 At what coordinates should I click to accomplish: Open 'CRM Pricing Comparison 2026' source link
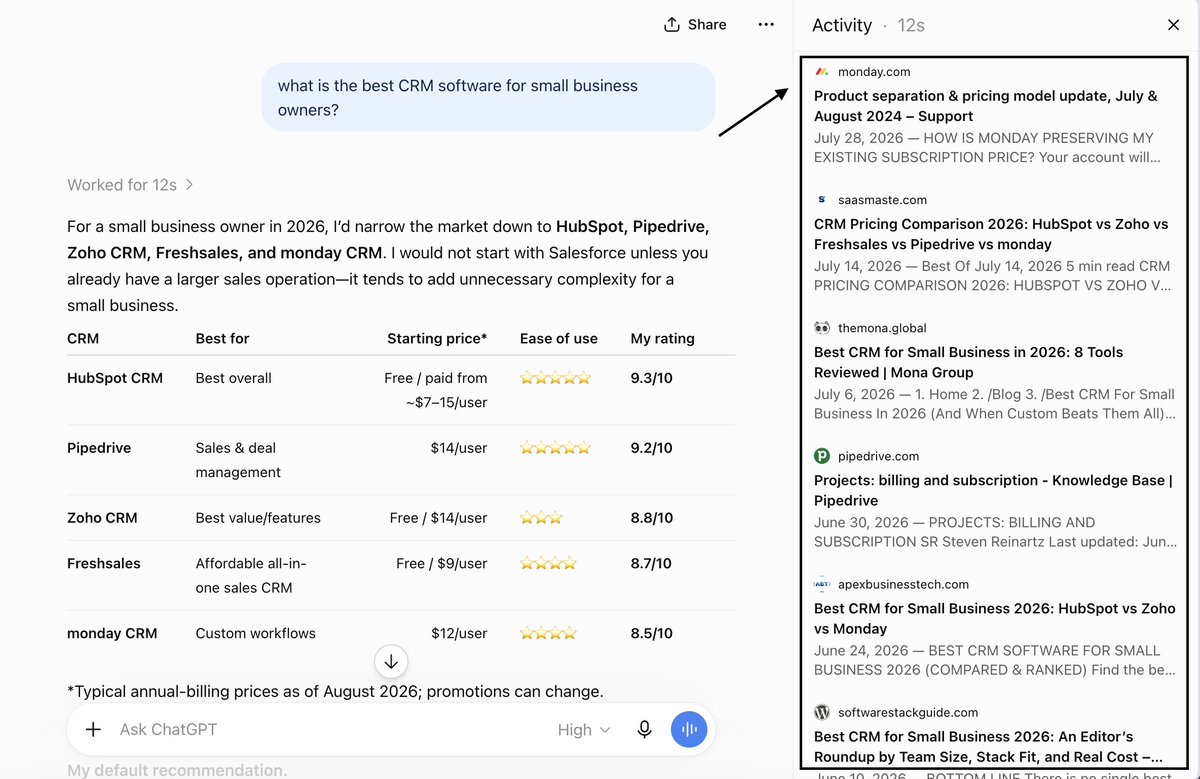991,234
